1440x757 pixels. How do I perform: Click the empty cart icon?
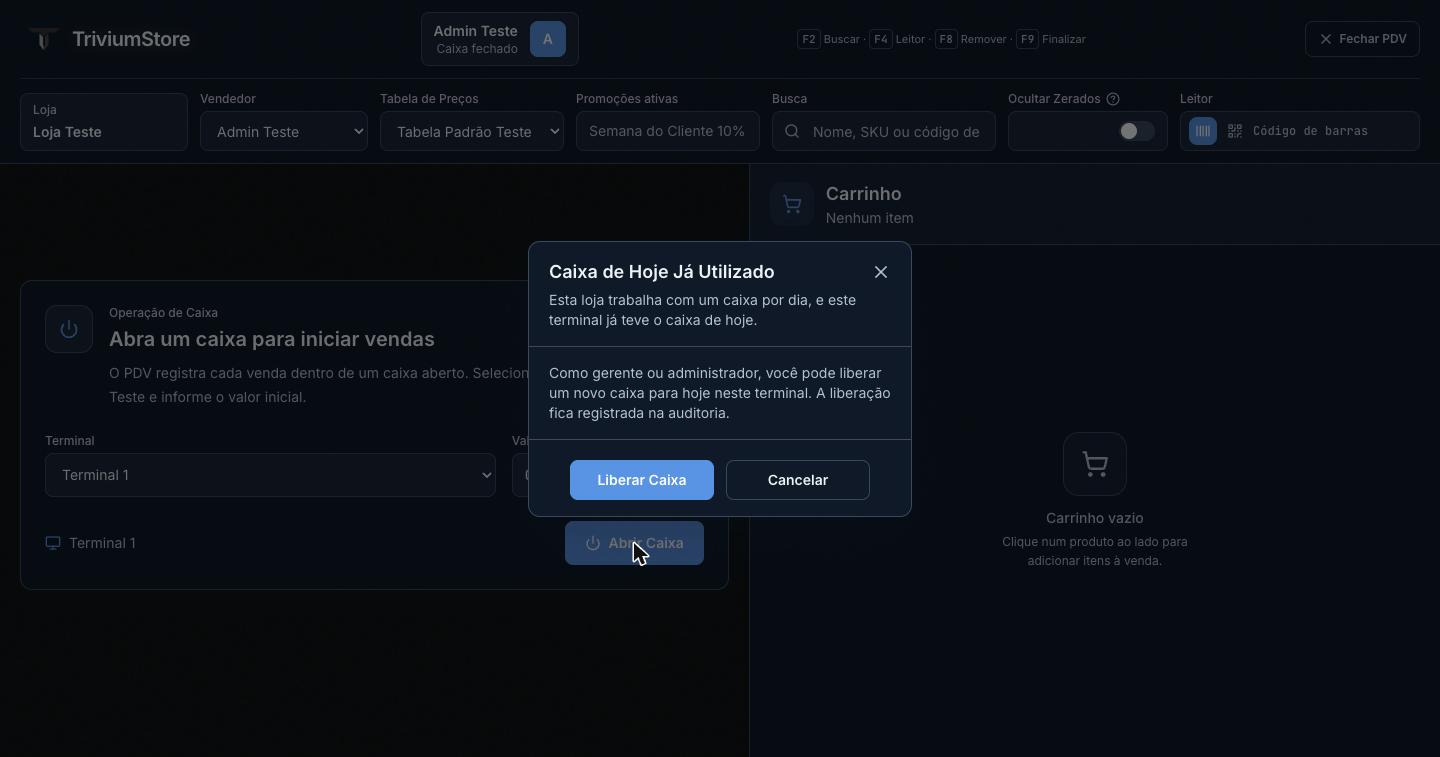coord(1095,464)
